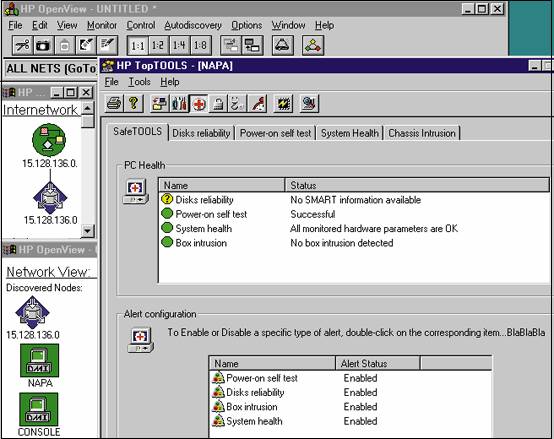The height and width of the screenshot is (439, 554).
Task: Open the Autodiscovery menu
Action: (x=193, y=25)
